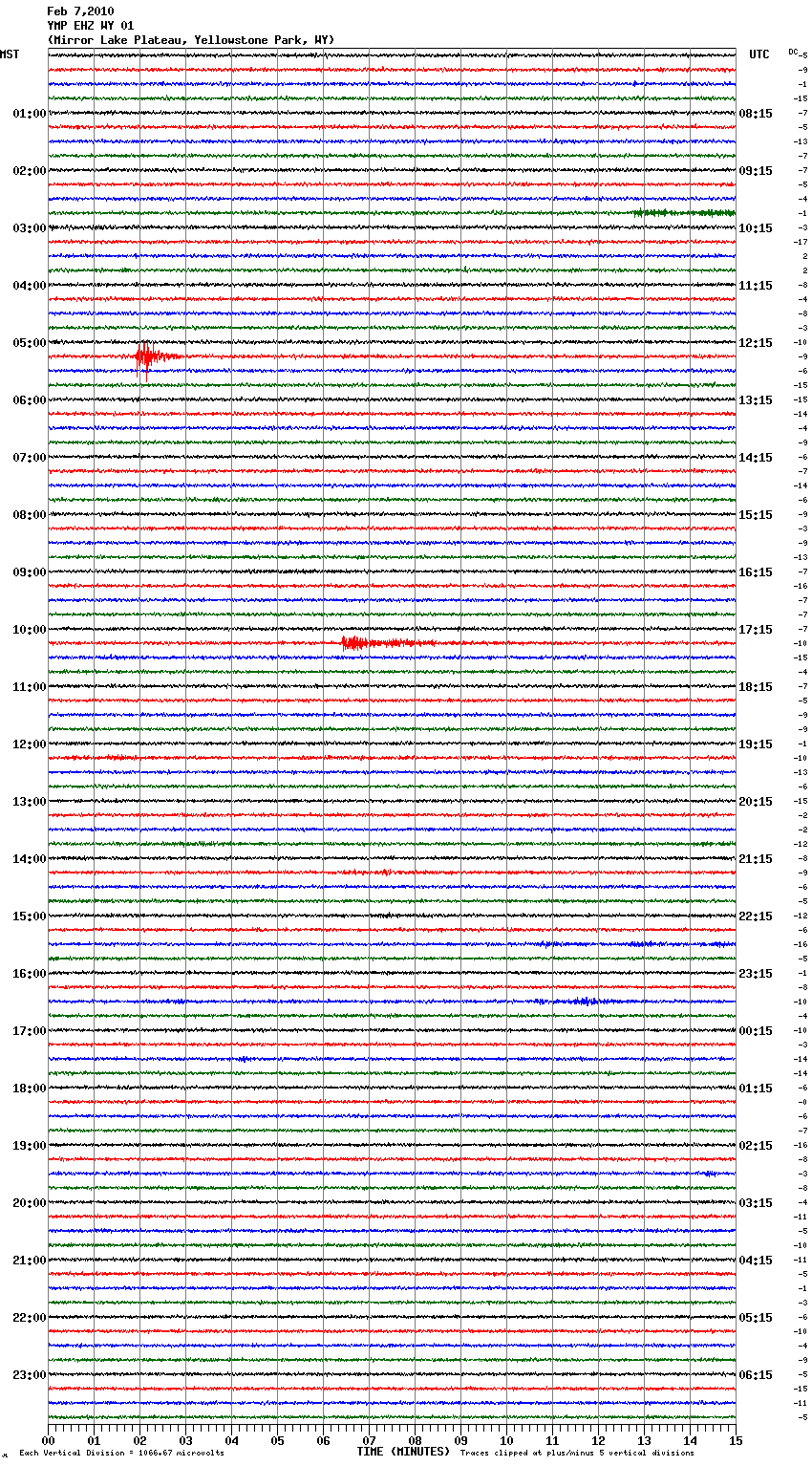This screenshot has width=812, height=1466.
Task: Click the 10:00 MST time label
Action: coord(30,630)
